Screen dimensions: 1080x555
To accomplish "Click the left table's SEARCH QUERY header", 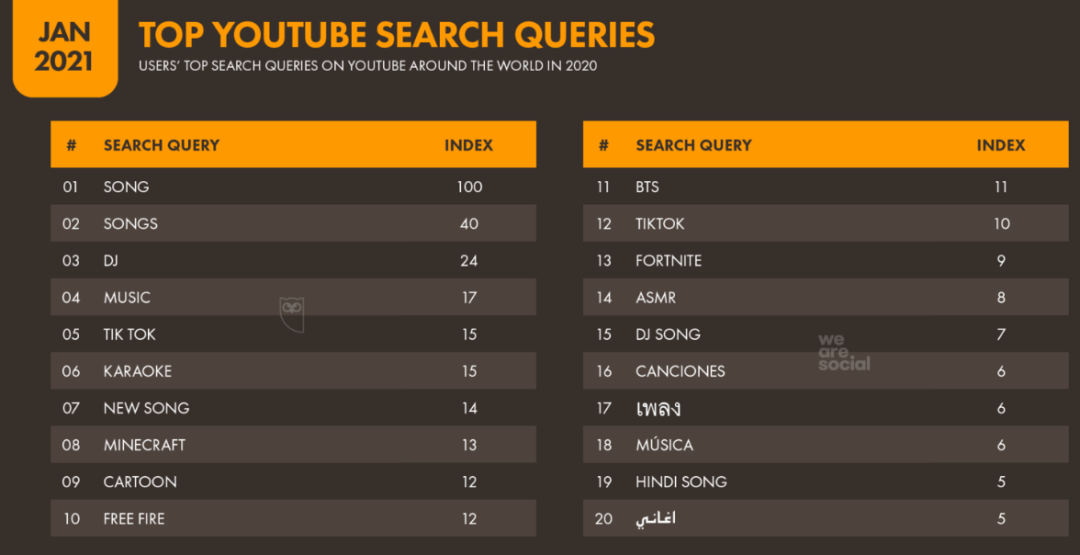I will pos(161,145).
